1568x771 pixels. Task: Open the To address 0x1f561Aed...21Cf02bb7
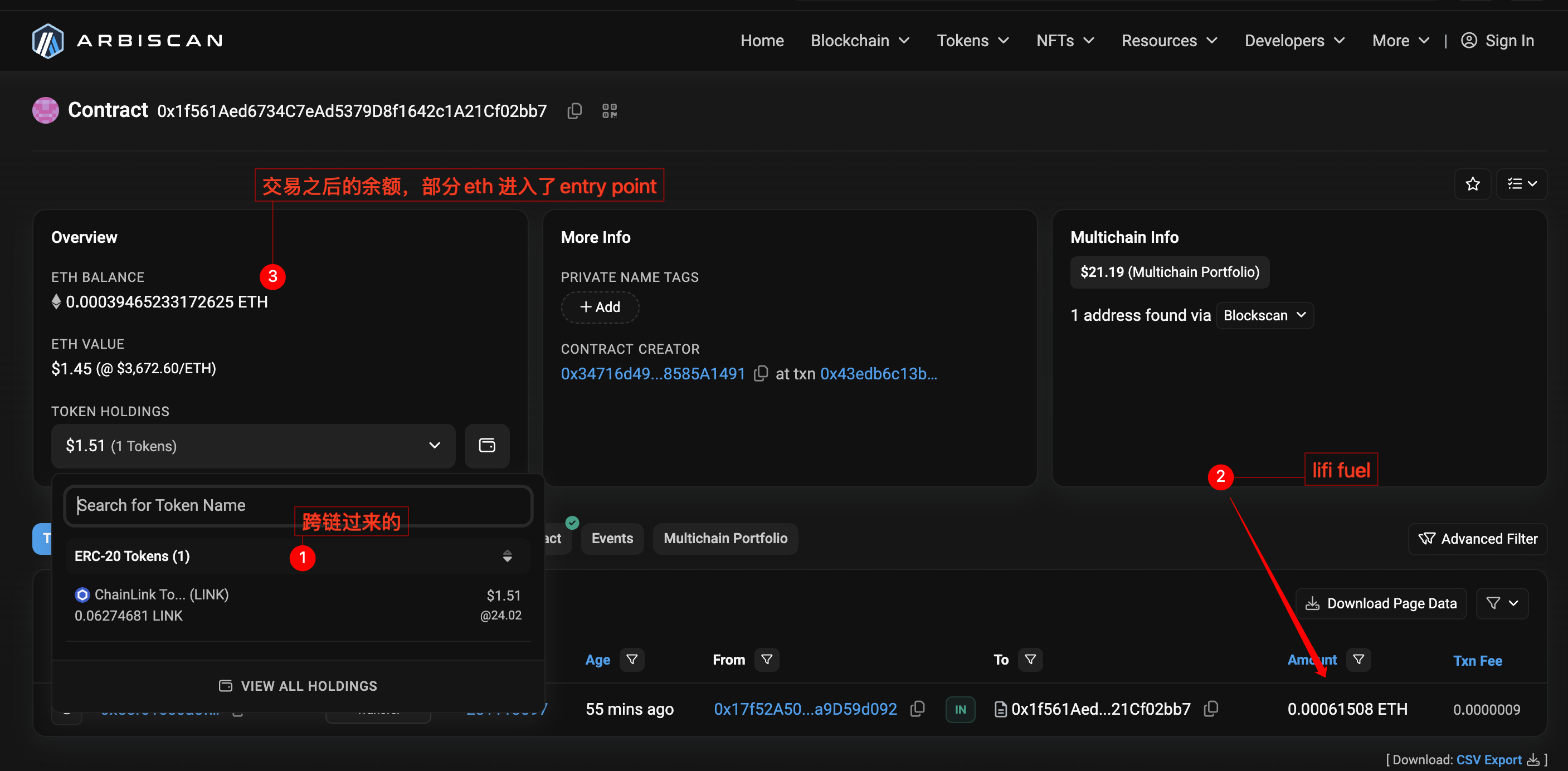point(1100,709)
